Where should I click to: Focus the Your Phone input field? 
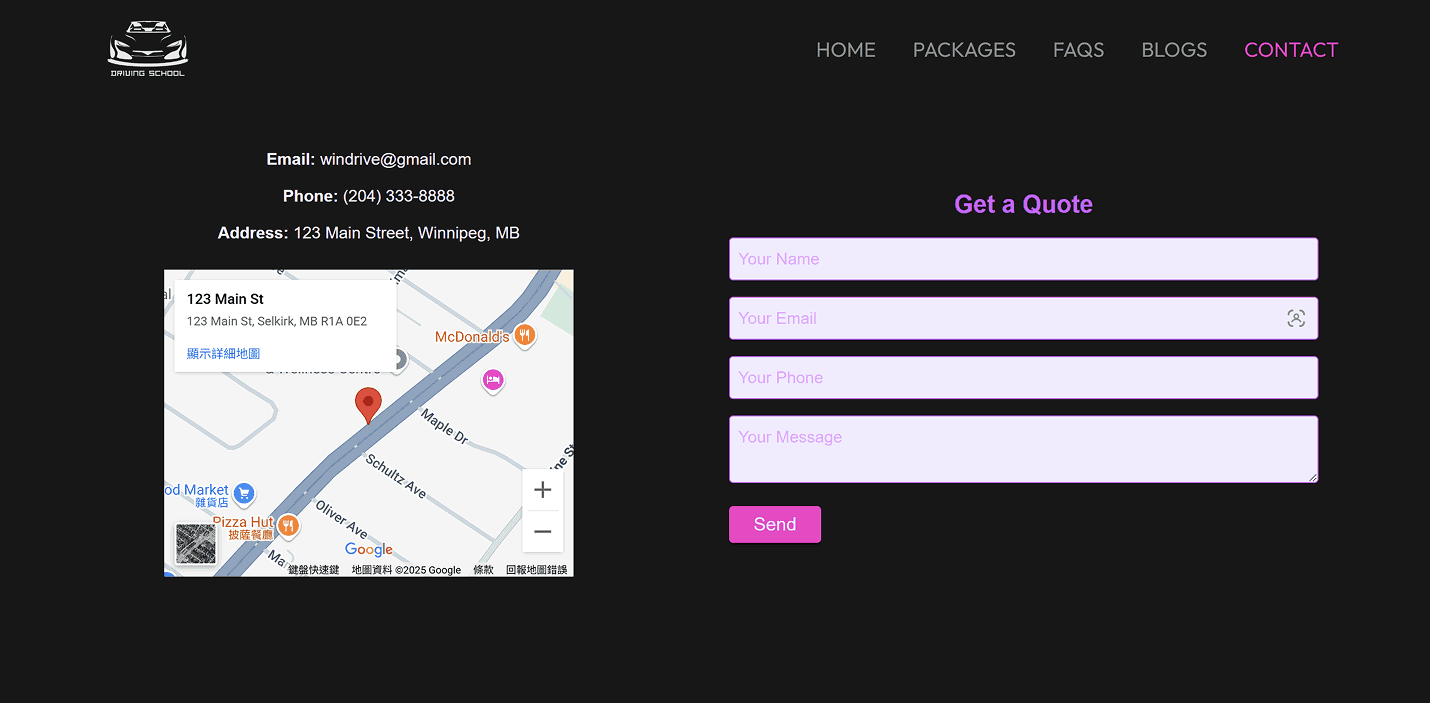point(1023,377)
